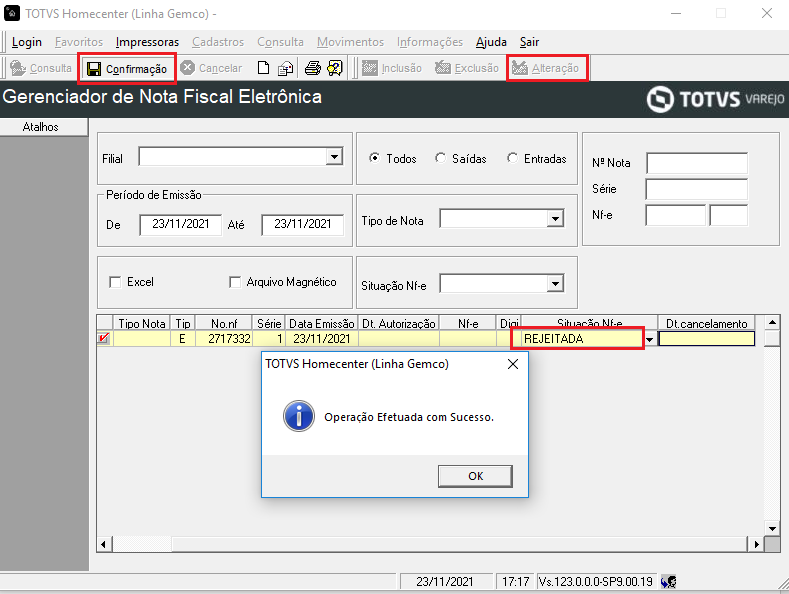Open the Consulta menu
The image size is (789, 594).
pyautogui.click(x=280, y=42)
